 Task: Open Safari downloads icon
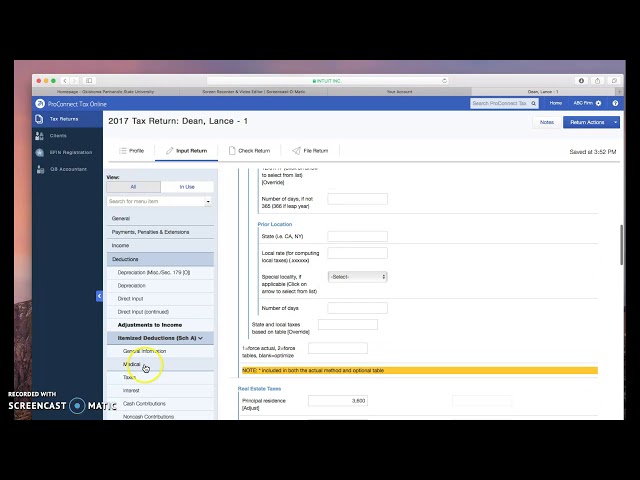coord(581,81)
